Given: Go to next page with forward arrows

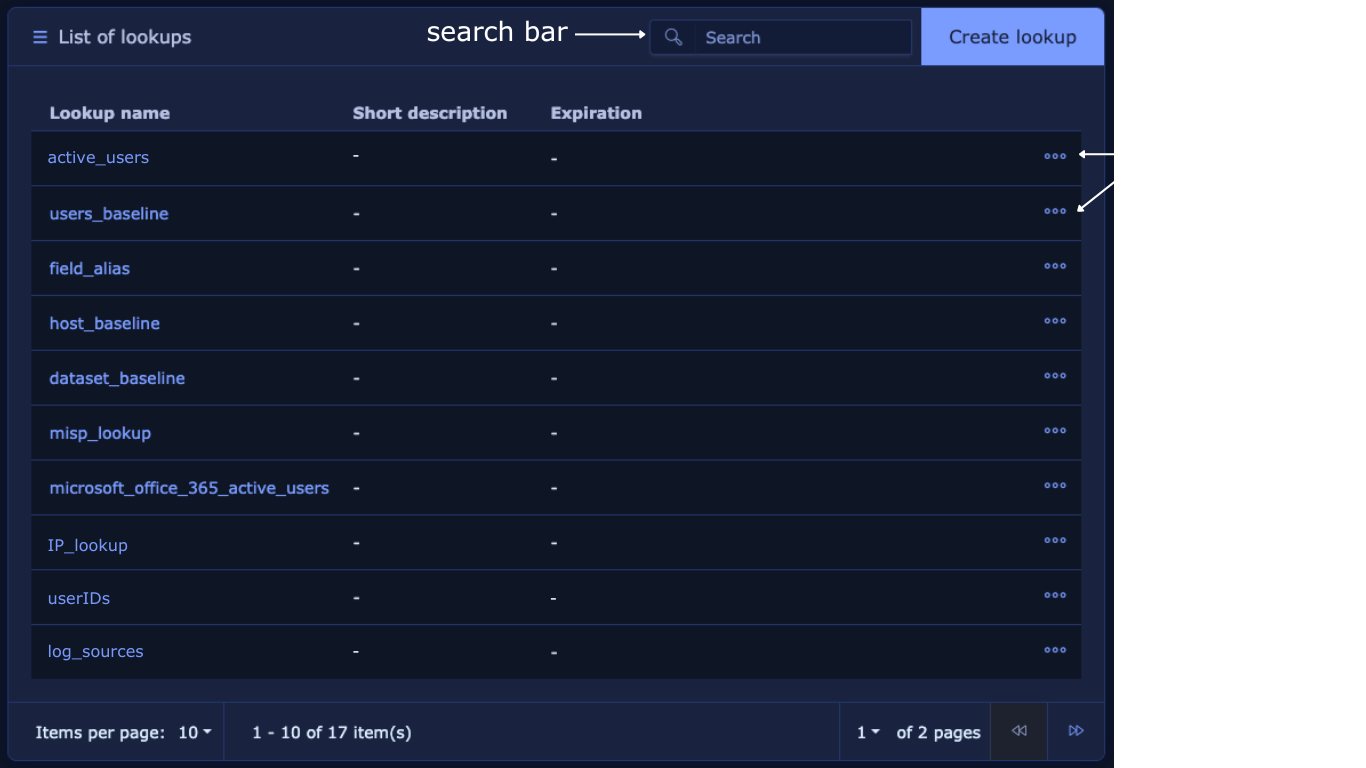Looking at the screenshot, I should 1076,732.
